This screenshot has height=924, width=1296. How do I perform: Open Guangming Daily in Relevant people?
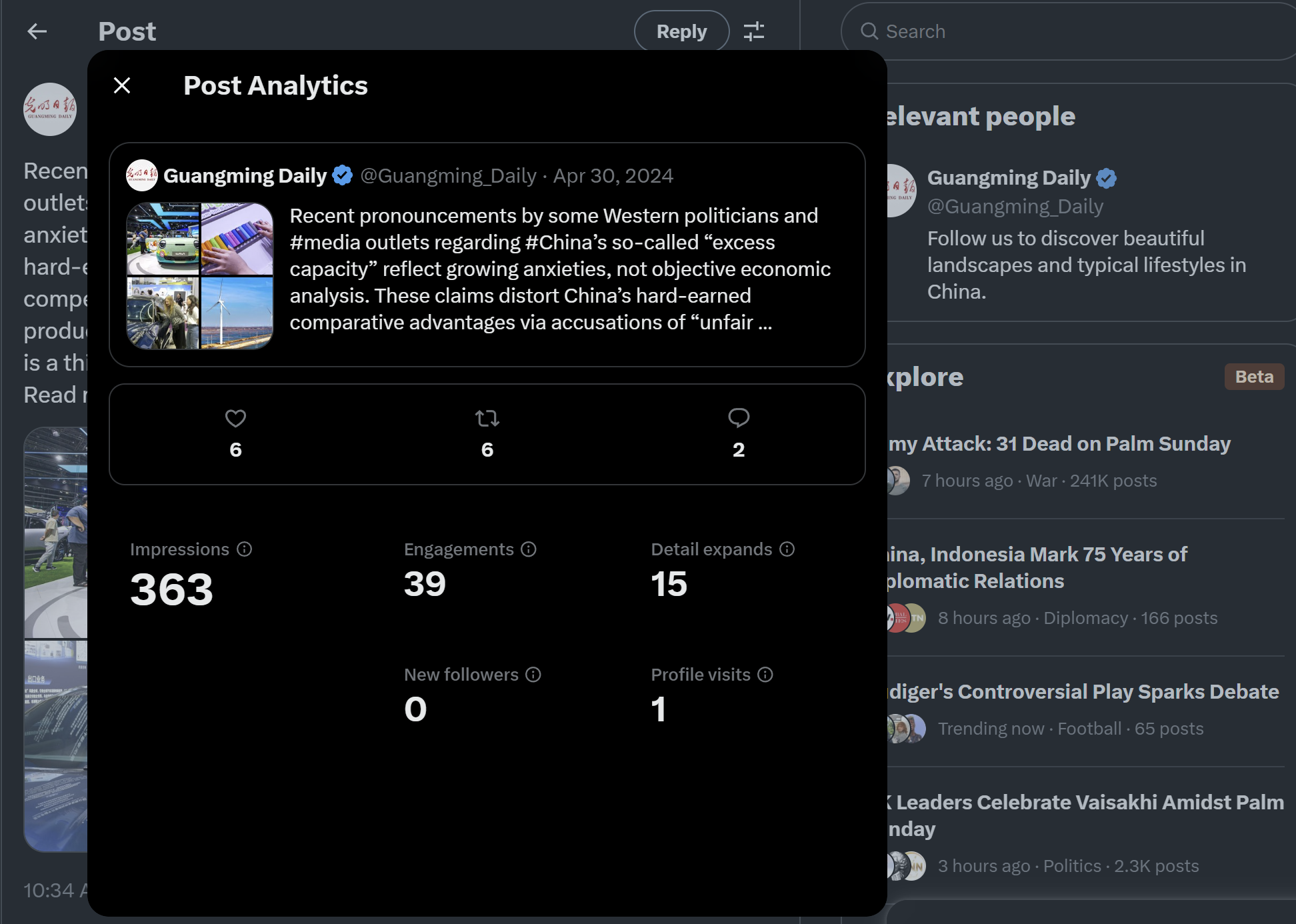point(1009,178)
